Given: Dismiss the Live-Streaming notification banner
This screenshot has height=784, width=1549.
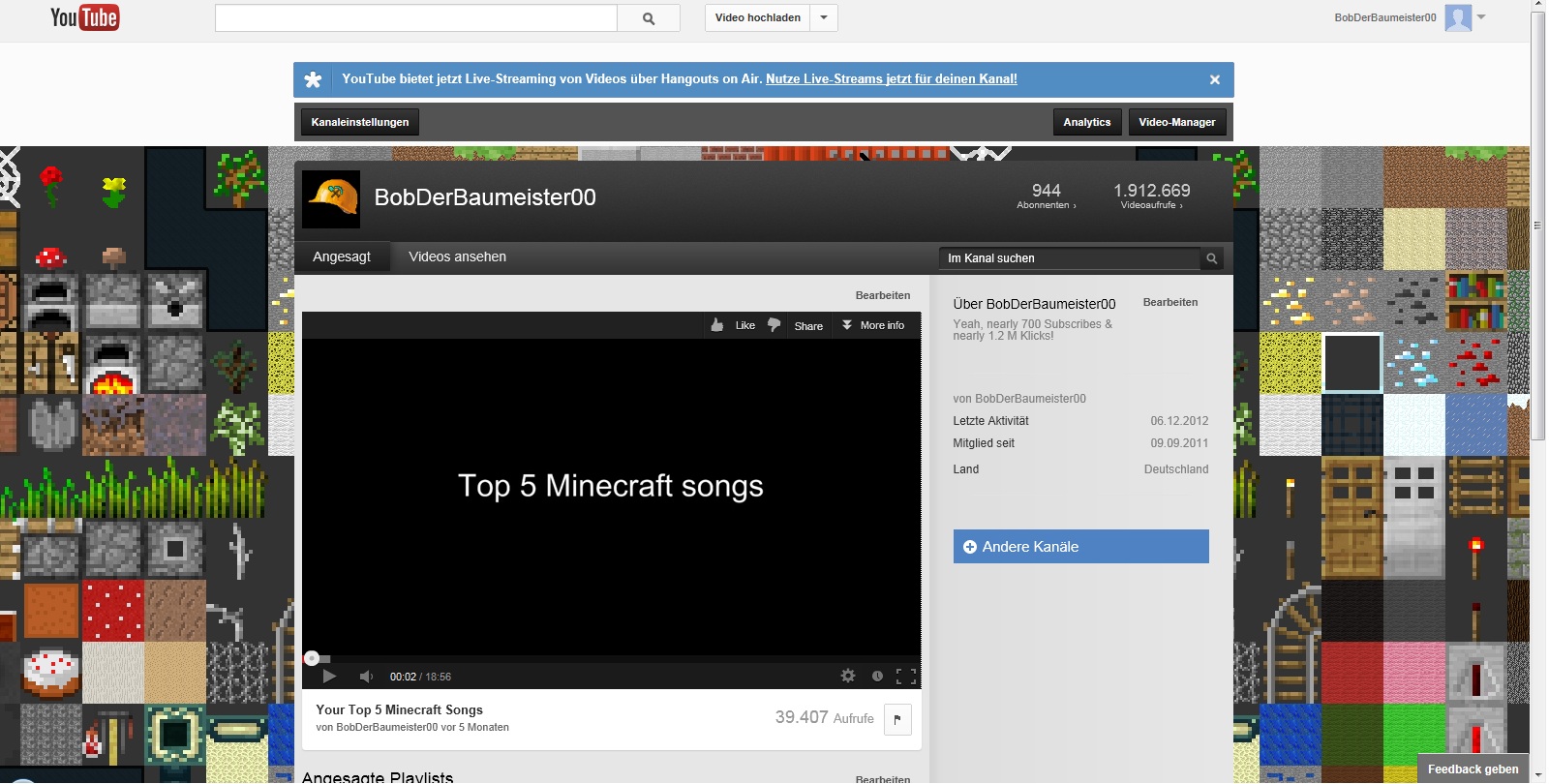Looking at the screenshot, I should [x=1214, y=80].
